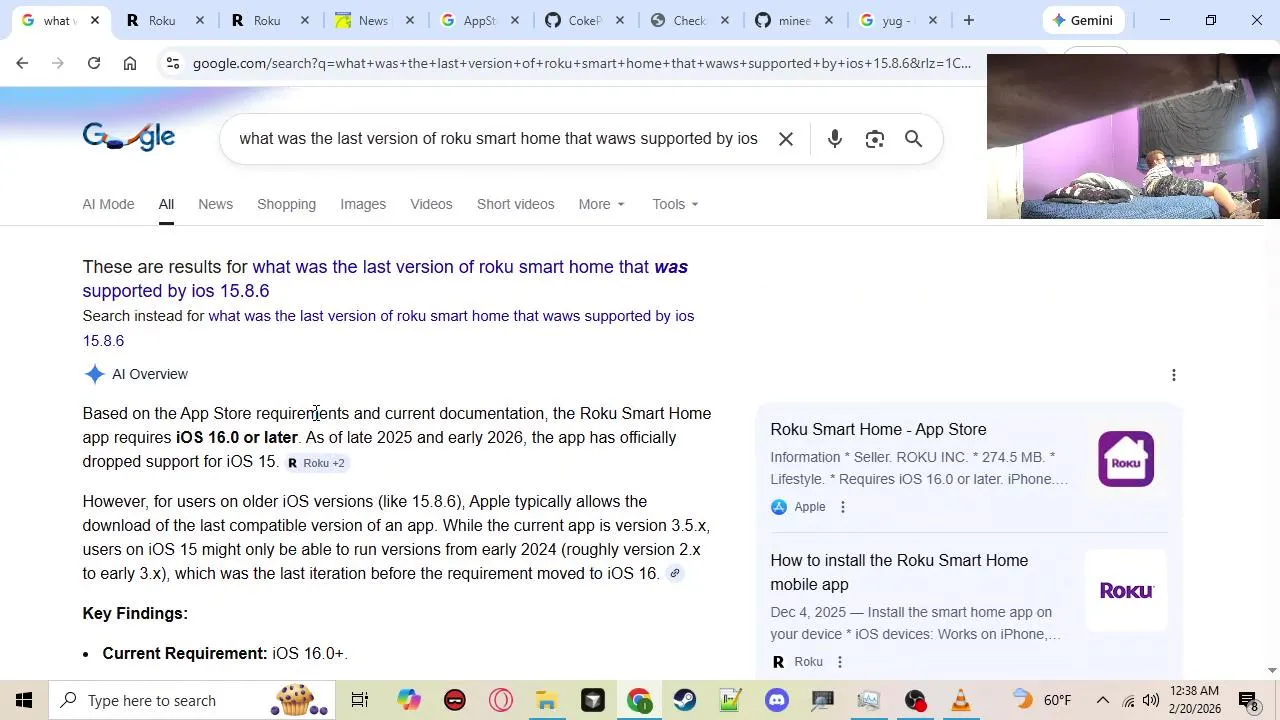1280x720 pixels.
Task: Launch Copilot from the taskbar
Action: (409, 700)
